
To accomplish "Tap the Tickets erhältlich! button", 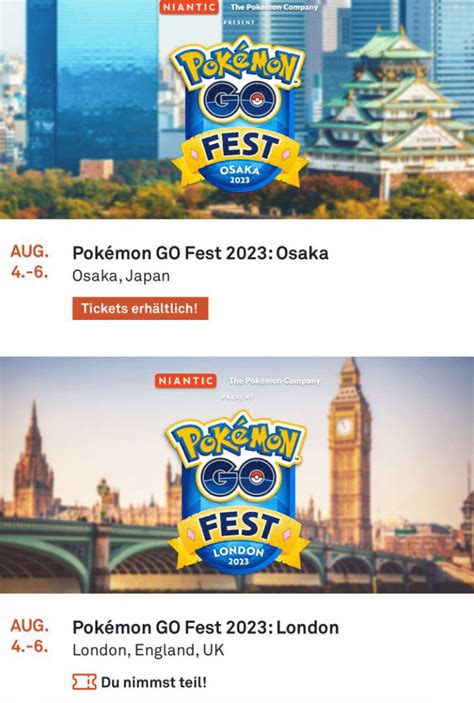I will 140,308.
